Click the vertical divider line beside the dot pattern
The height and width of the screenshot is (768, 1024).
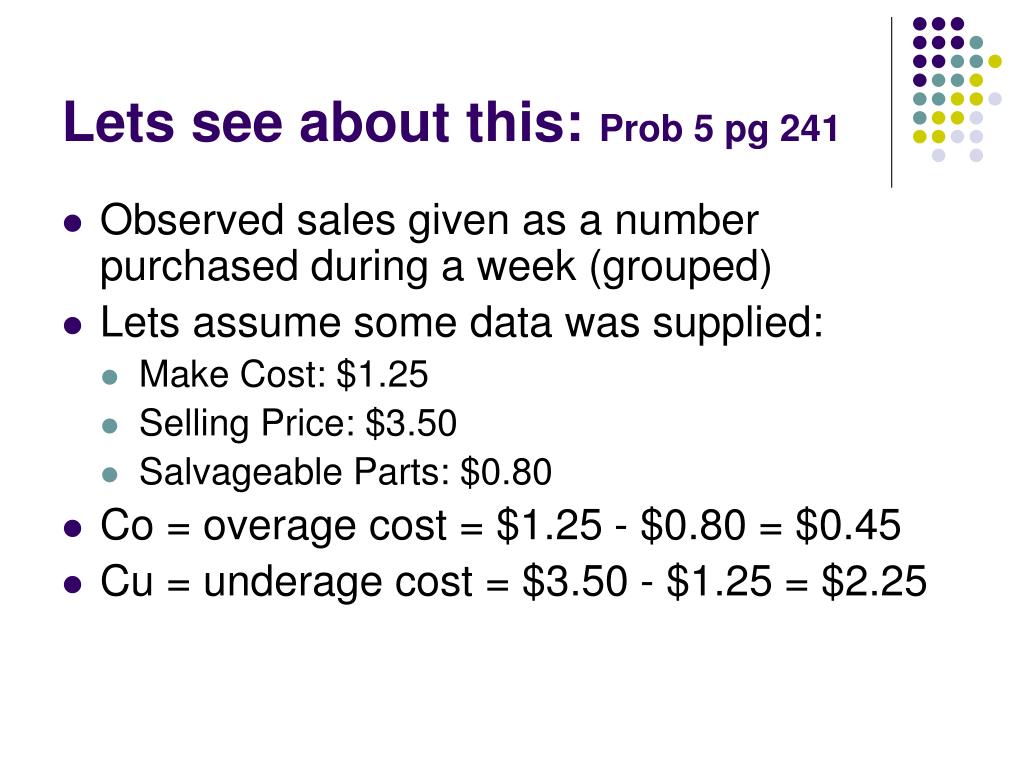pos(891,103)
